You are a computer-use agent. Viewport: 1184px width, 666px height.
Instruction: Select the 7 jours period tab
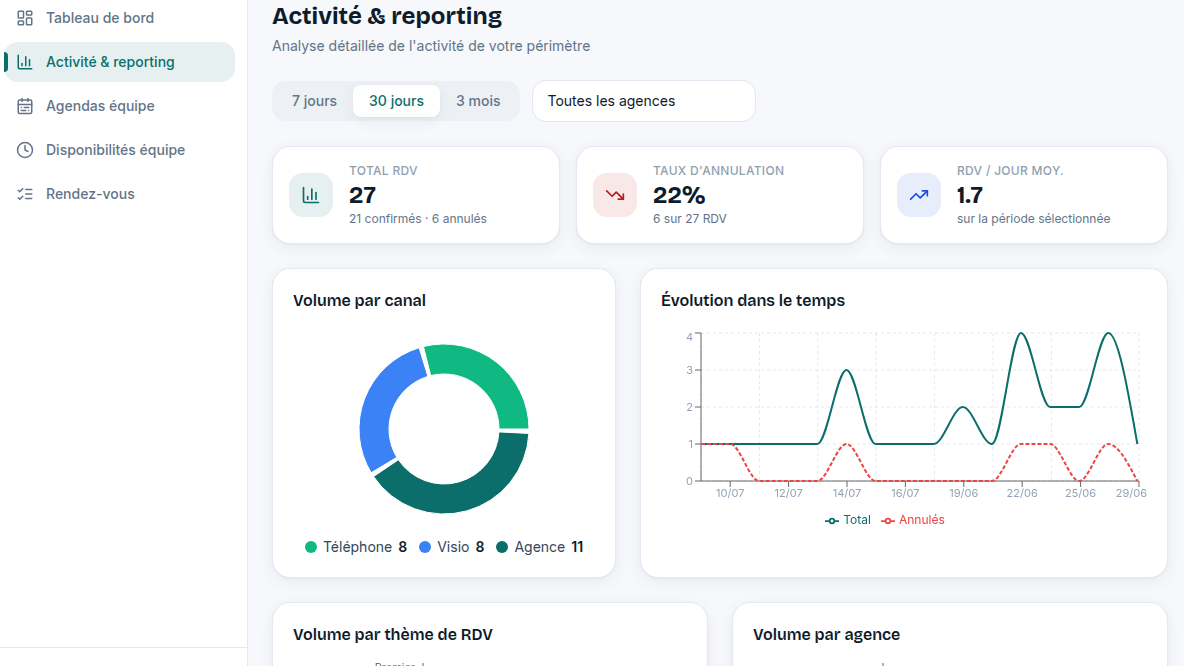(x=314, y=101)
